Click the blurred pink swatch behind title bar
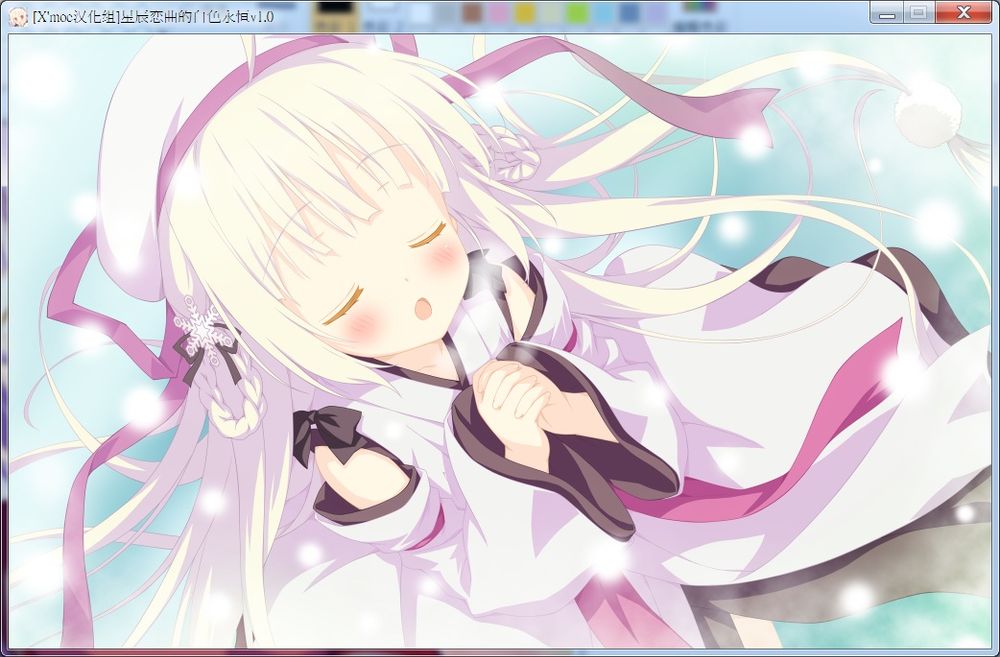Viewport: 1000px width, 657px height. pyautogui.click(x=499, y=13)
